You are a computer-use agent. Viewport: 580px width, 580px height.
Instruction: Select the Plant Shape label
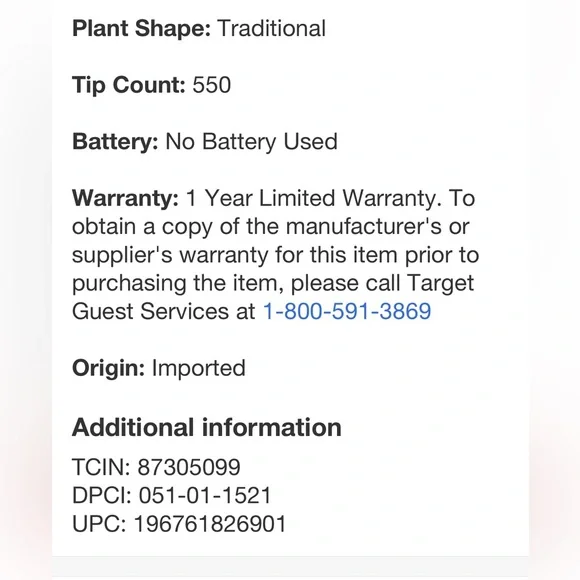141,29
